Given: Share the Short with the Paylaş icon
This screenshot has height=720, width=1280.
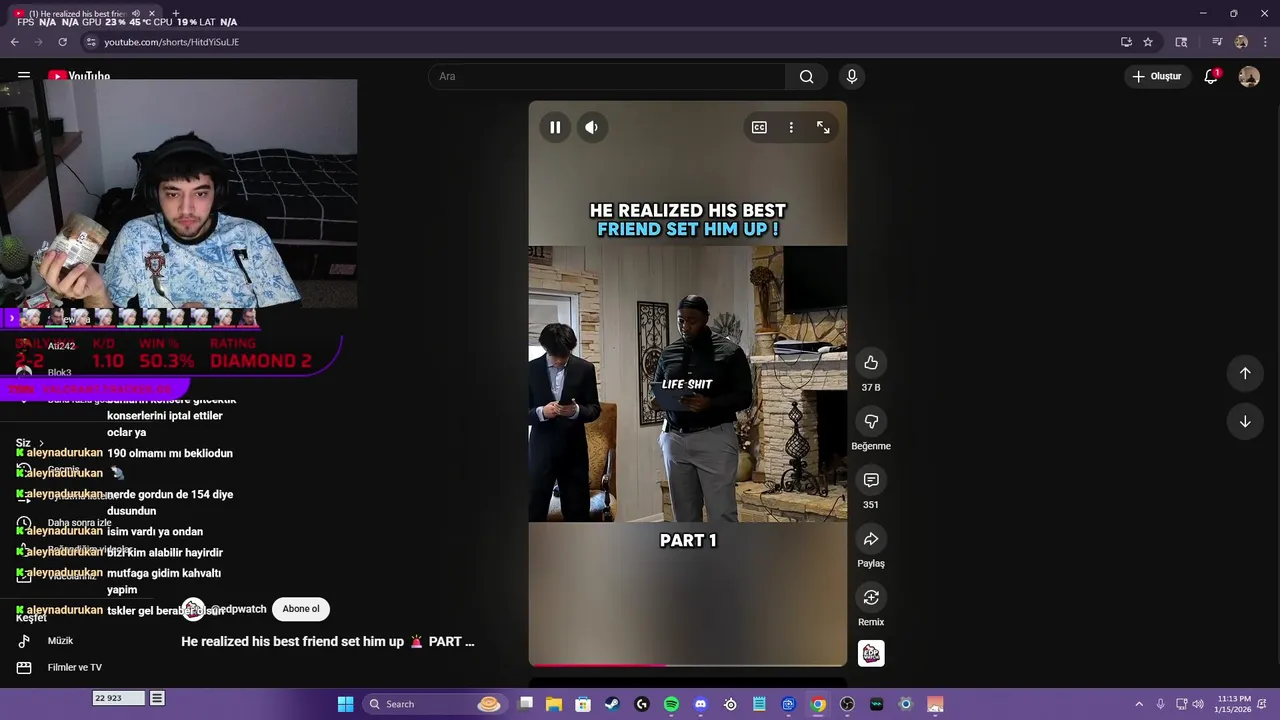Looking at the screenshot, I should 871,539.
